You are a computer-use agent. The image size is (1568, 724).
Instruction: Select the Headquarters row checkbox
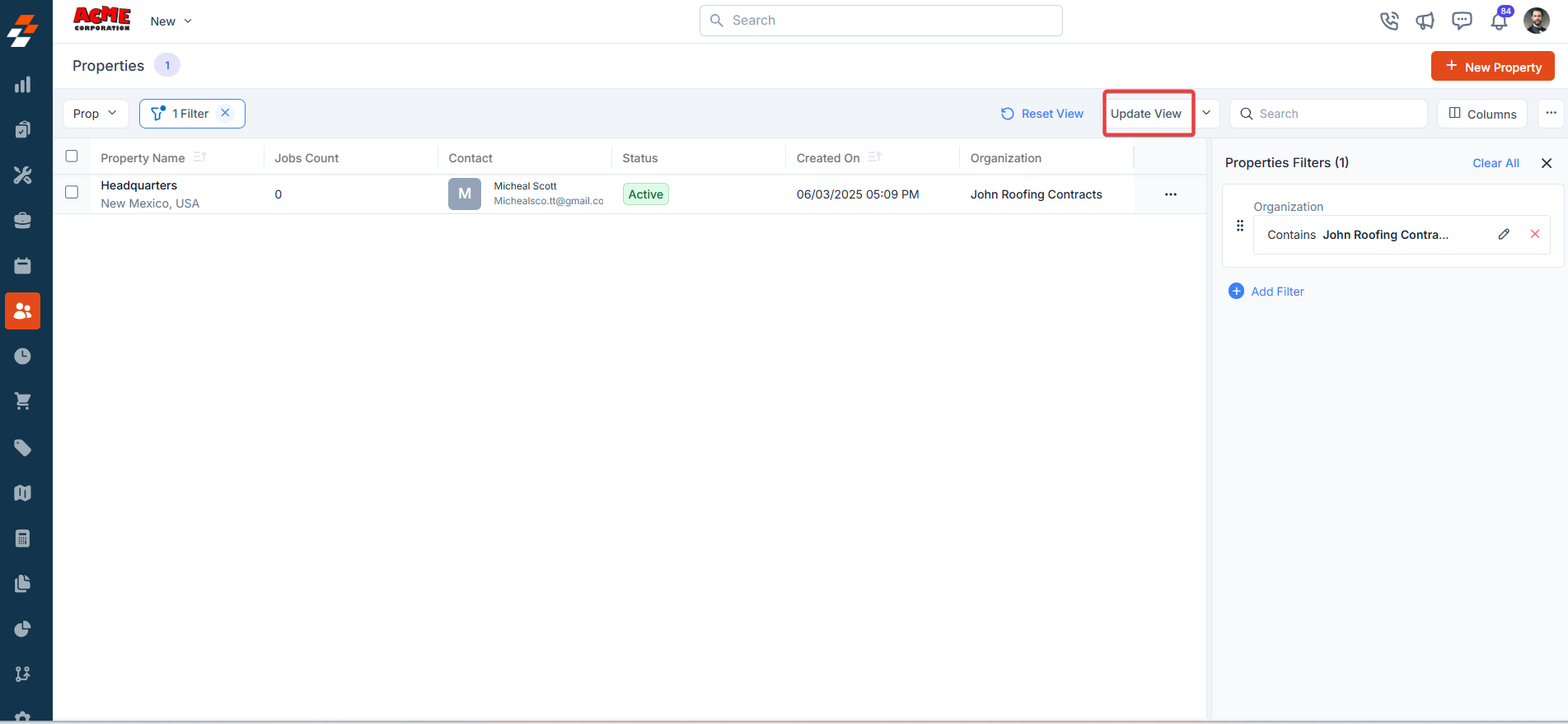click(72, 192)
